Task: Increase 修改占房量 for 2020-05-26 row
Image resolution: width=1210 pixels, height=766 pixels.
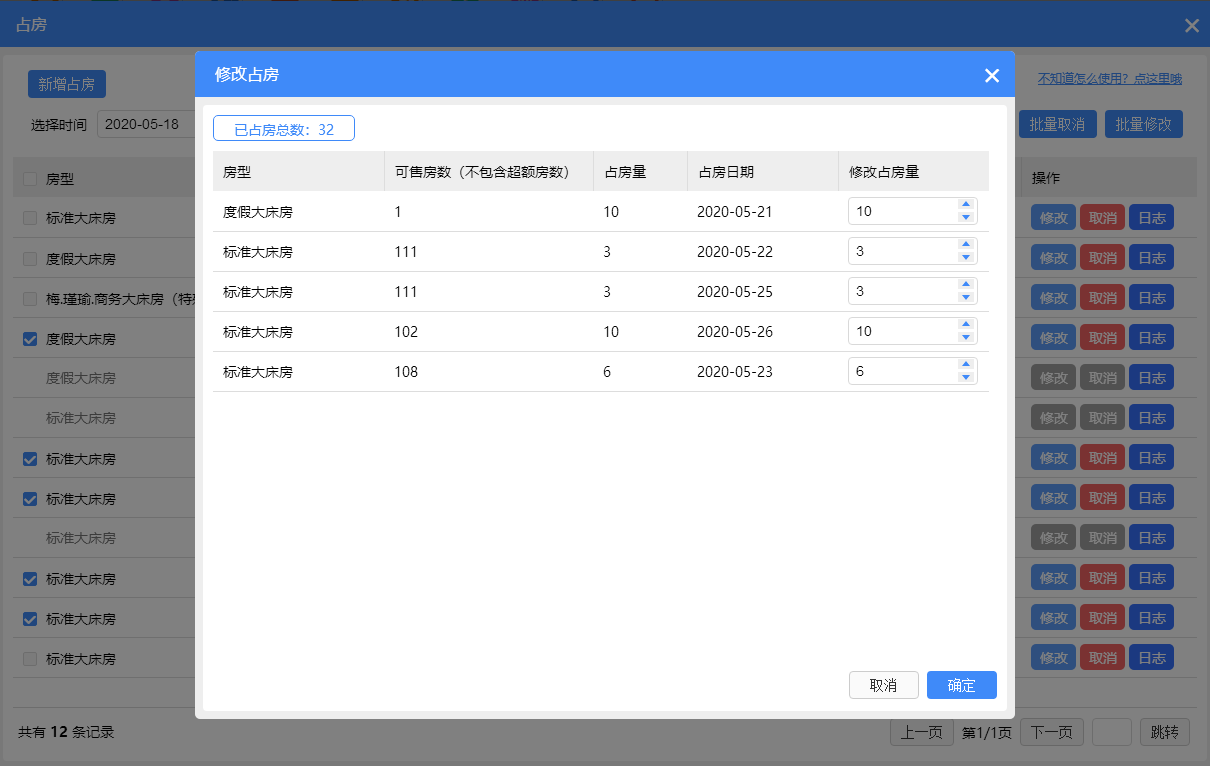Action: (965, 325)
